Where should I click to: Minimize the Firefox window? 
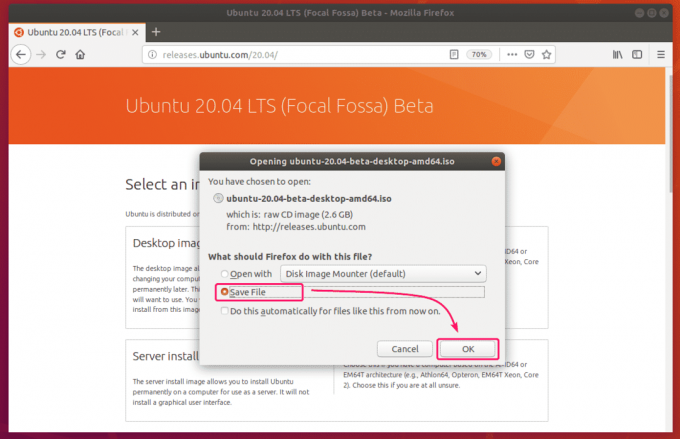coord(639,13)
